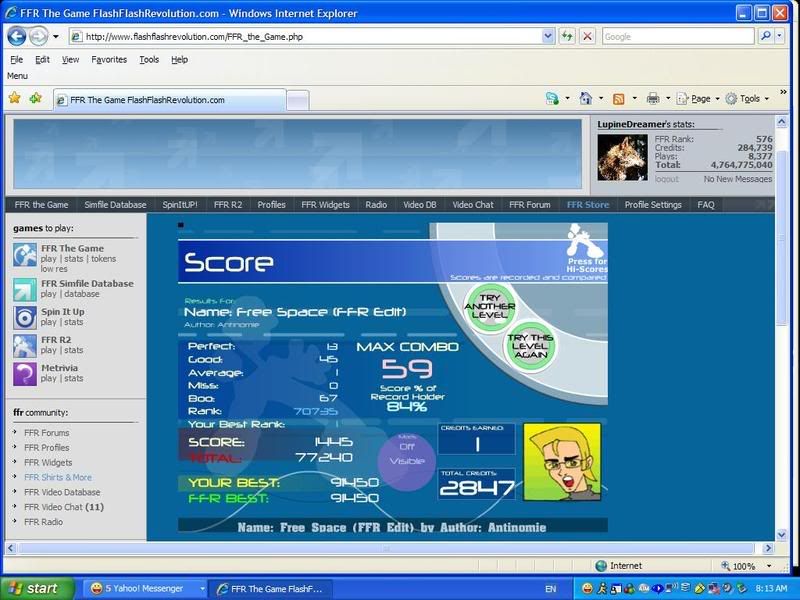Open the FFR Shirts & More link

pos(58,477)
